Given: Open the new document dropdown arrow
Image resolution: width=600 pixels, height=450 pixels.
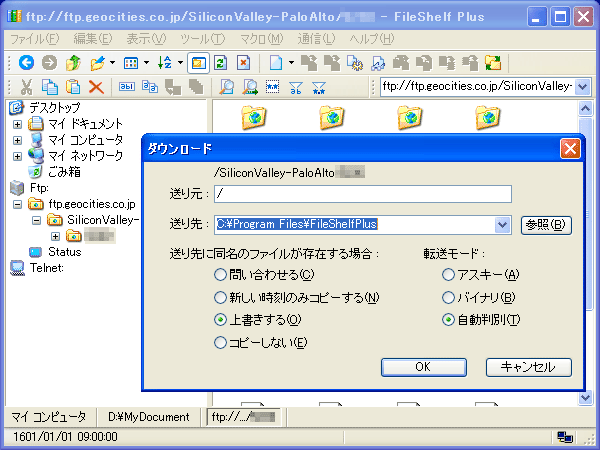Looking at the screenshot, I should pos(291,62).
